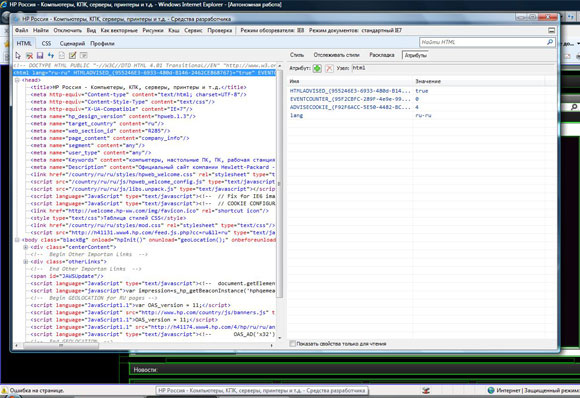Viewport: 580px width, 398px height.
Task: Save the HTML with the floppy disk icon
Action: pyautogui.click(x=40, y=55)
